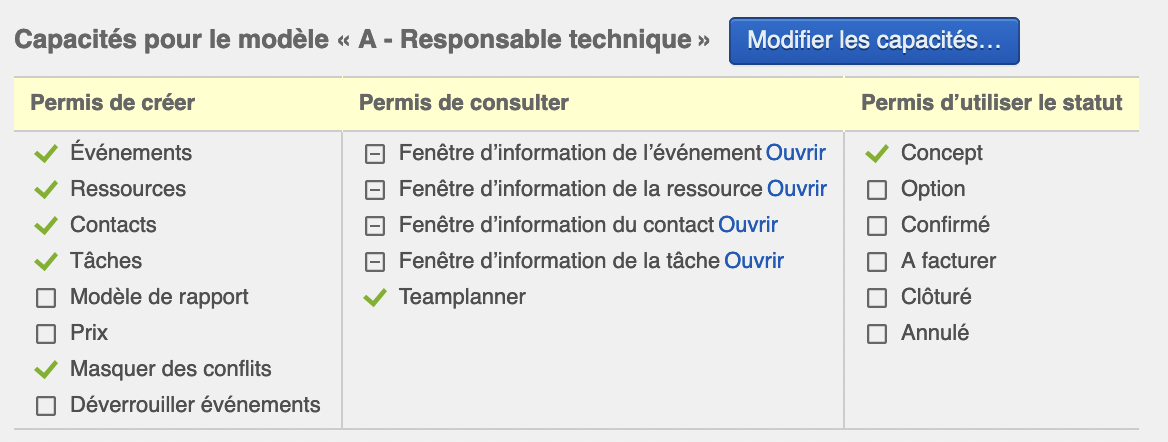Click the Modifier les capacités button
This screenshot has width=1168, height=442.
874,41
